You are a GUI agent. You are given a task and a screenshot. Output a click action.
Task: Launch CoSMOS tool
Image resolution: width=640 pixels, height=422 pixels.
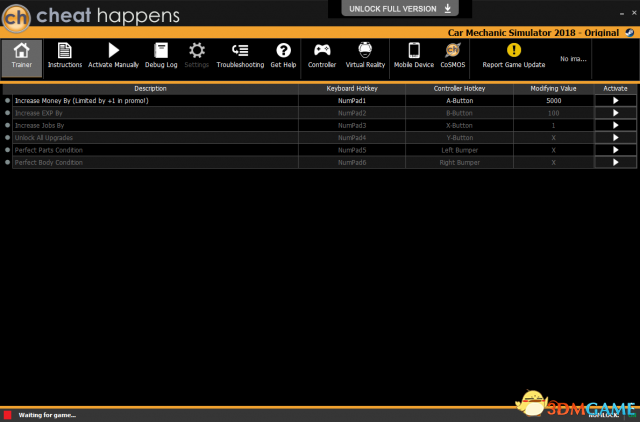click(453, 56)
